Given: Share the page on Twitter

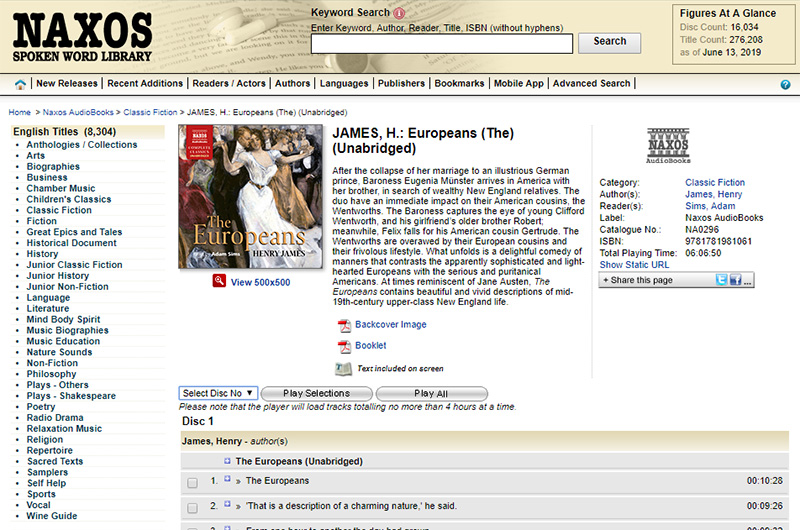Looking at the screenshot, I should 721,281.
